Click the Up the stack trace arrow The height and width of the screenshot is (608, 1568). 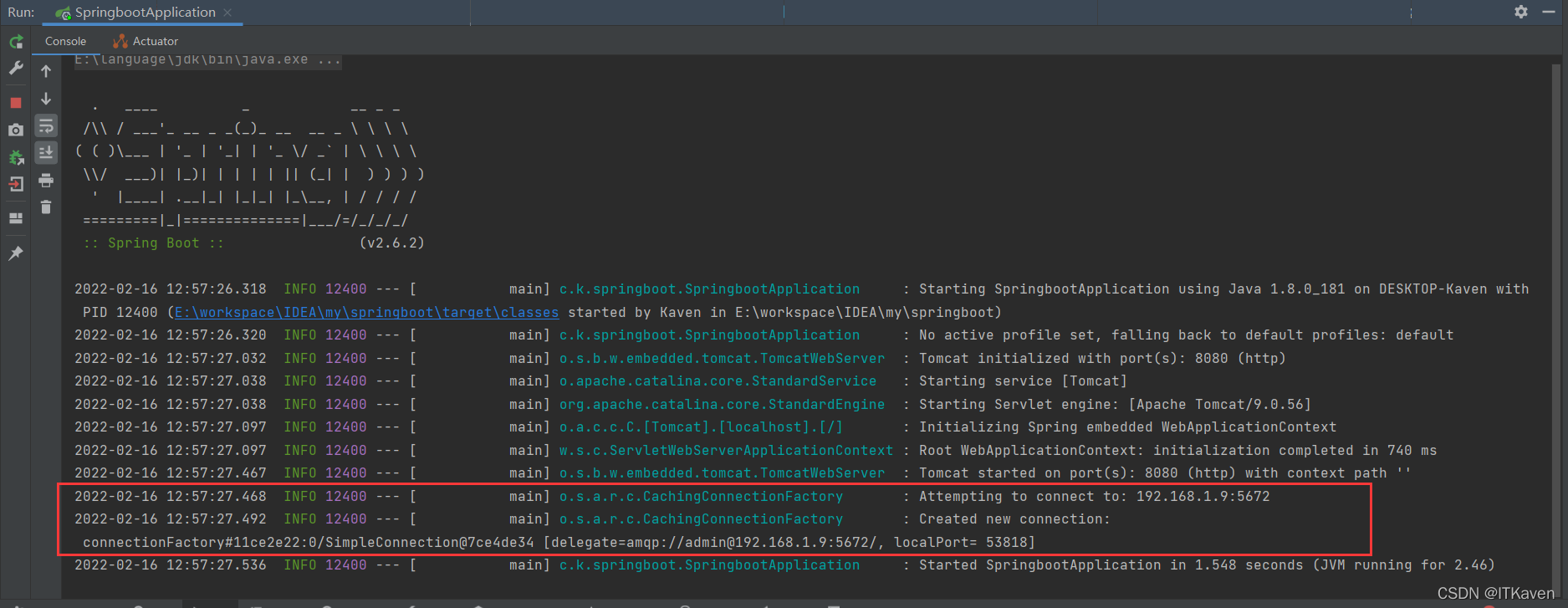tap(46, 71)
